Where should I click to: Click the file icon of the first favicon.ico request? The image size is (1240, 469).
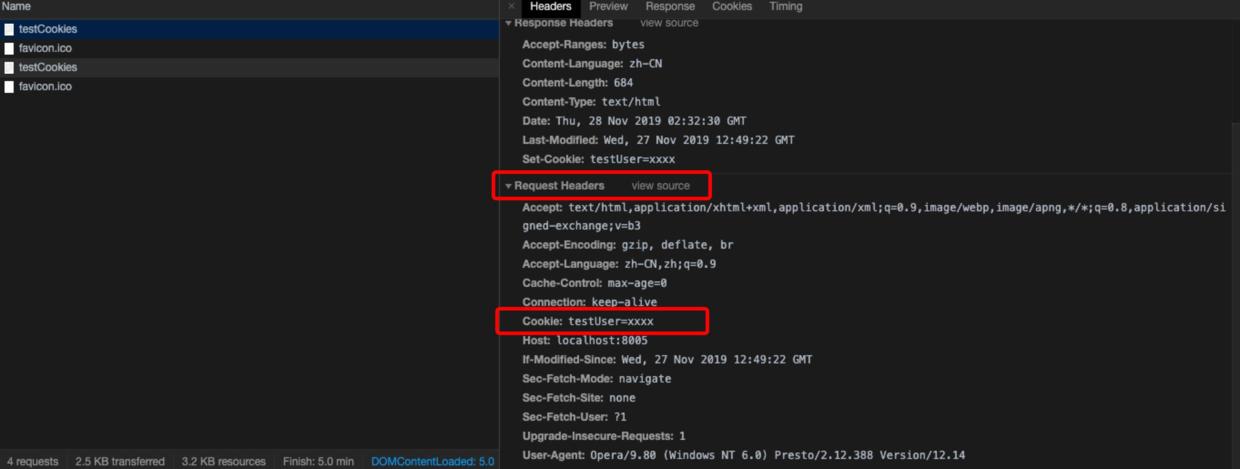tap(9, 48)
